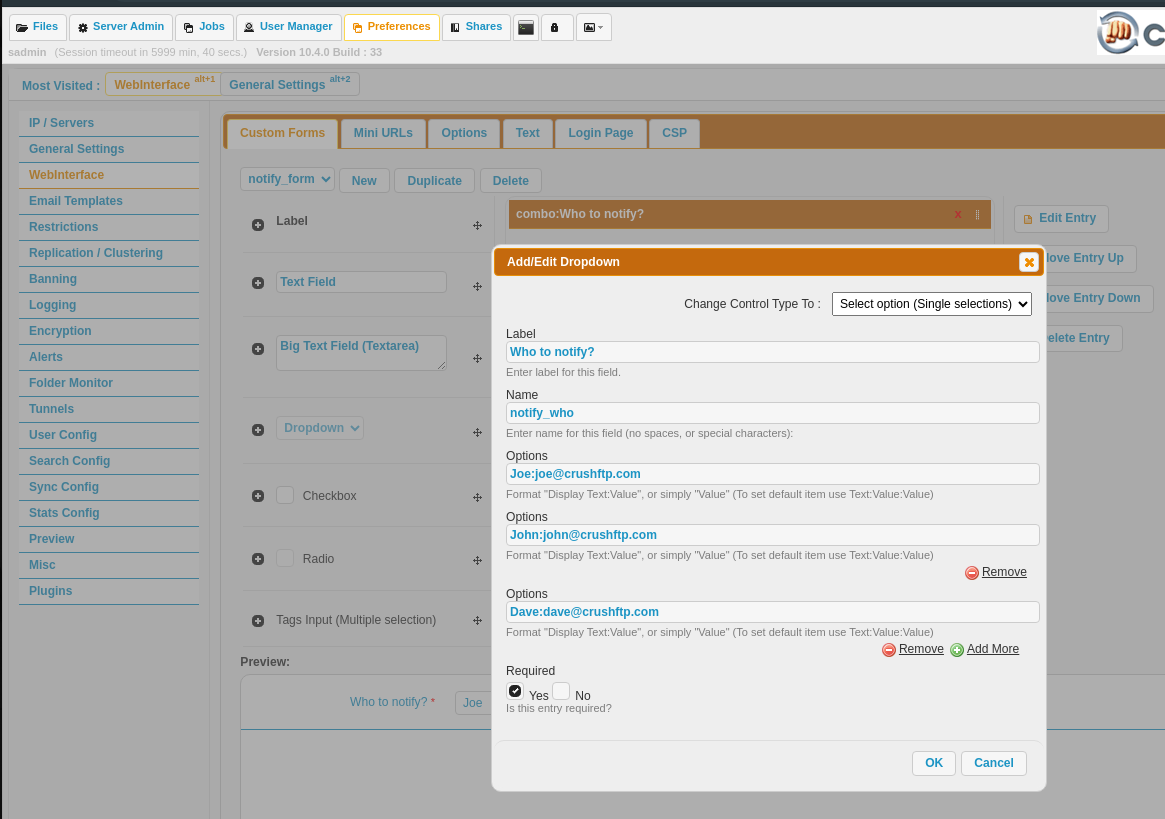Open the terminal console icon in toolbar
Screen dimensions: 1165x819
[x=526, y=27]
